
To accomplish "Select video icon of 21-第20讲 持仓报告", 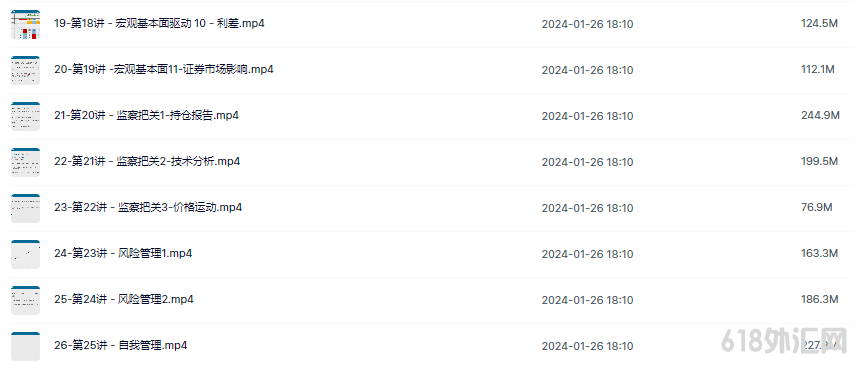I will [x=26, y=116].
